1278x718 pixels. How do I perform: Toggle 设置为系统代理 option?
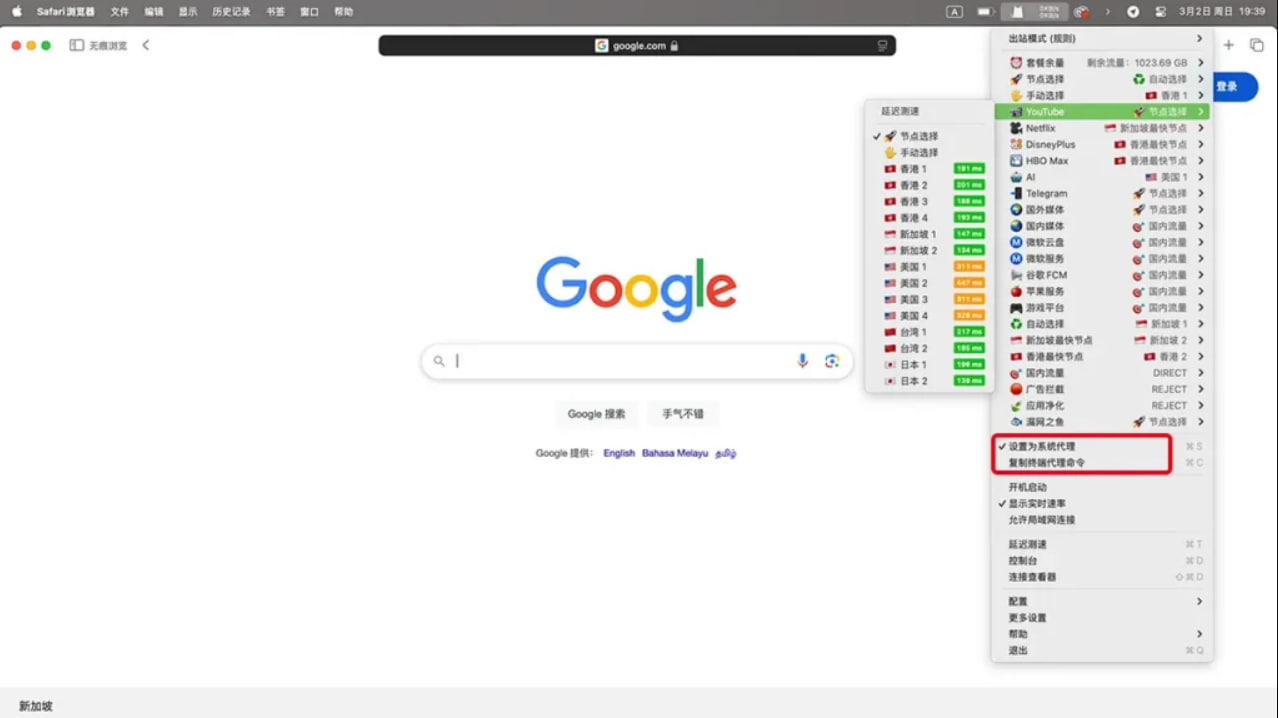click(1041, 446)
